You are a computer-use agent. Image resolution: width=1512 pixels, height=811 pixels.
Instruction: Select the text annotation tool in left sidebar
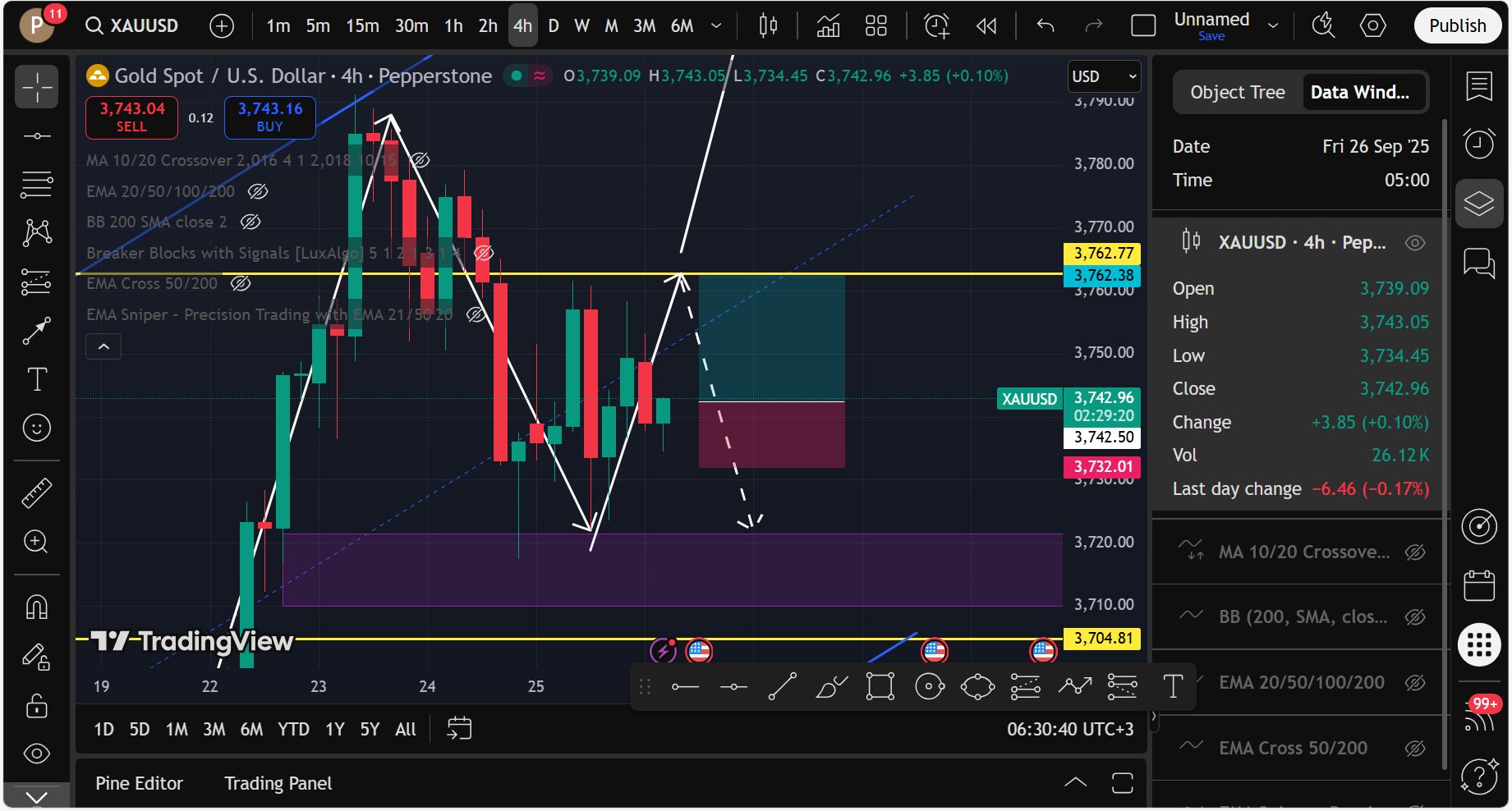pyautogui.click(x=37, y=379)
